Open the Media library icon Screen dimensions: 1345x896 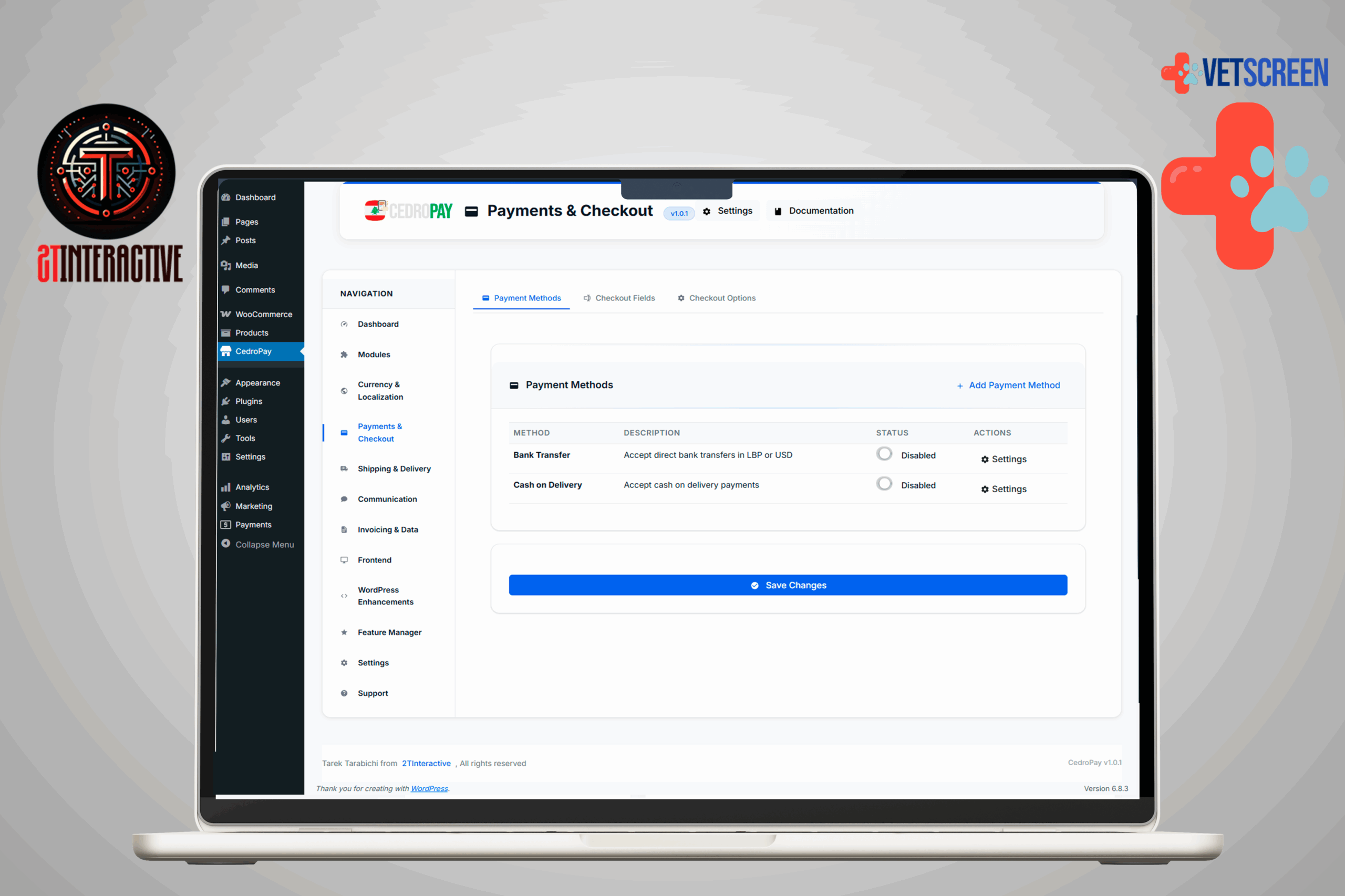point(226,265)
